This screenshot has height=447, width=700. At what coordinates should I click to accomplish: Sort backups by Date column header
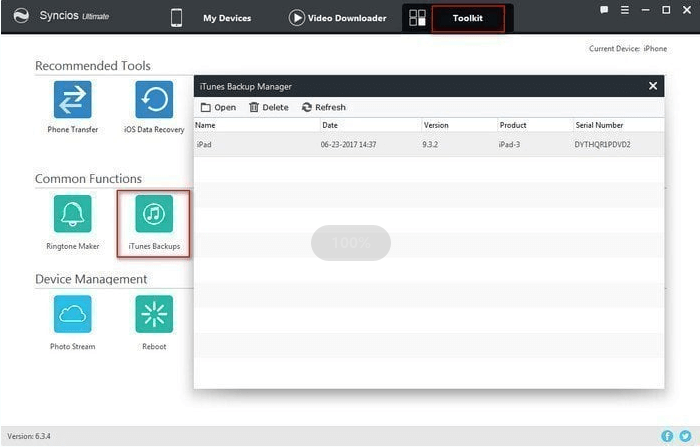[x=330, y=125]
